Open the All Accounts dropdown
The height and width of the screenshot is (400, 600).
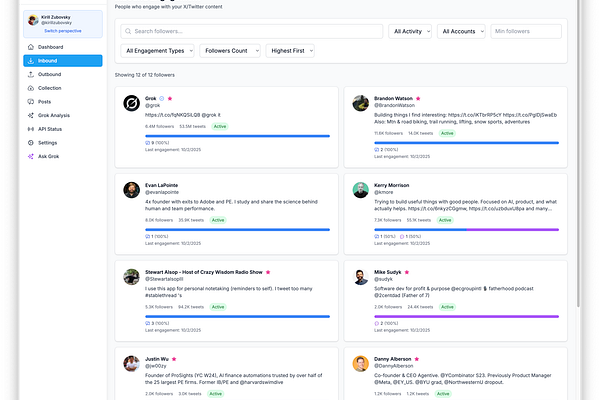point(461,31)
